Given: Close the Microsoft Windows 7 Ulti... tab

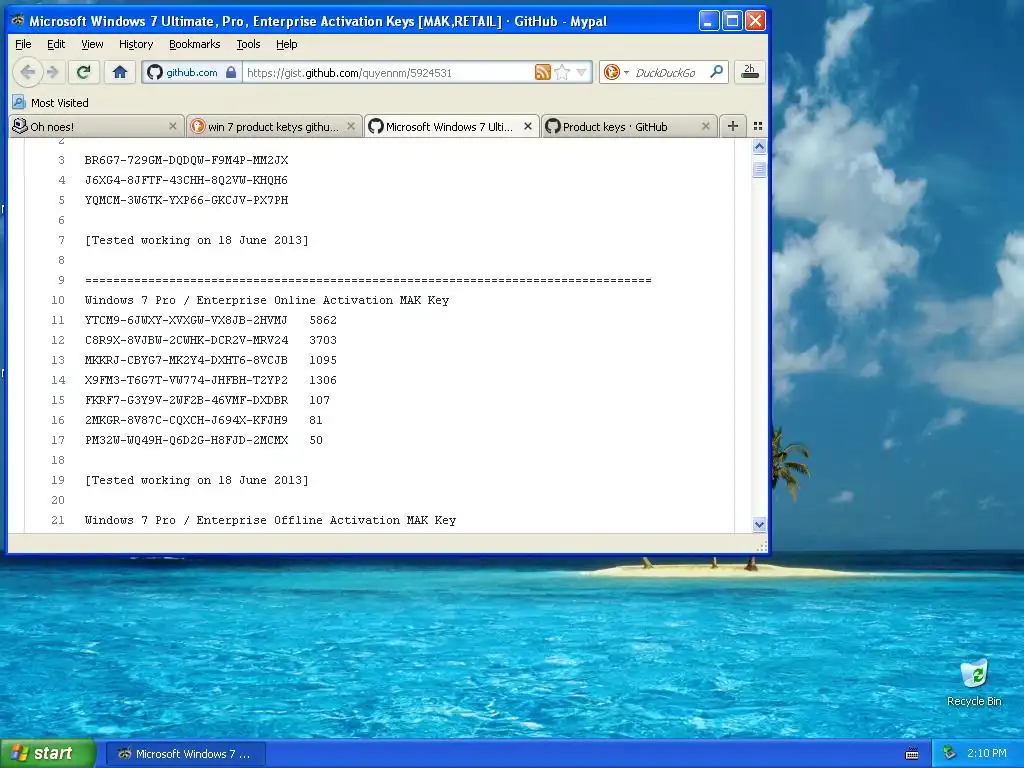Looking at the screenshot, I should pos(528,127).
